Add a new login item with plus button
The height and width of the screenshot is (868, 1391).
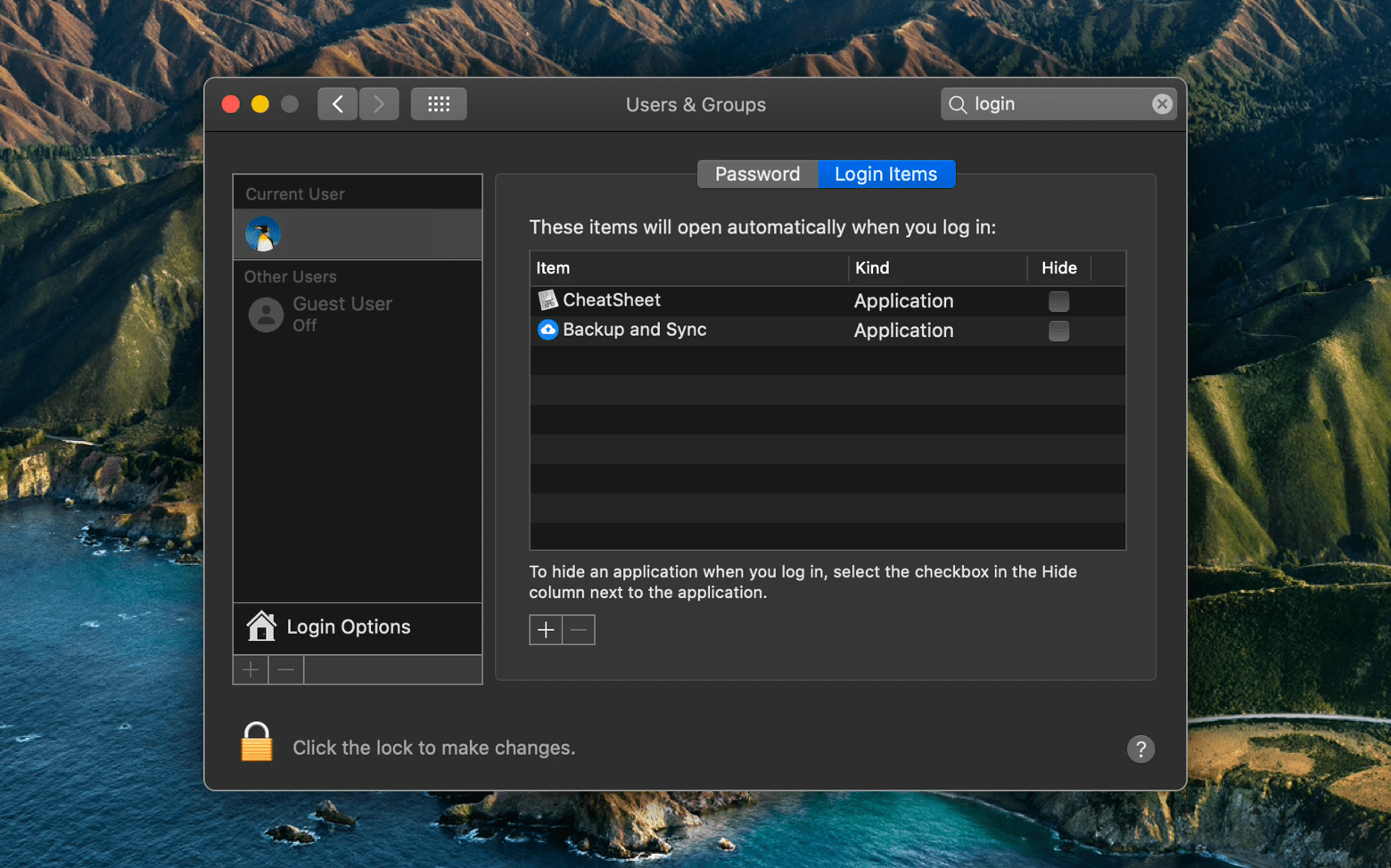545,629
